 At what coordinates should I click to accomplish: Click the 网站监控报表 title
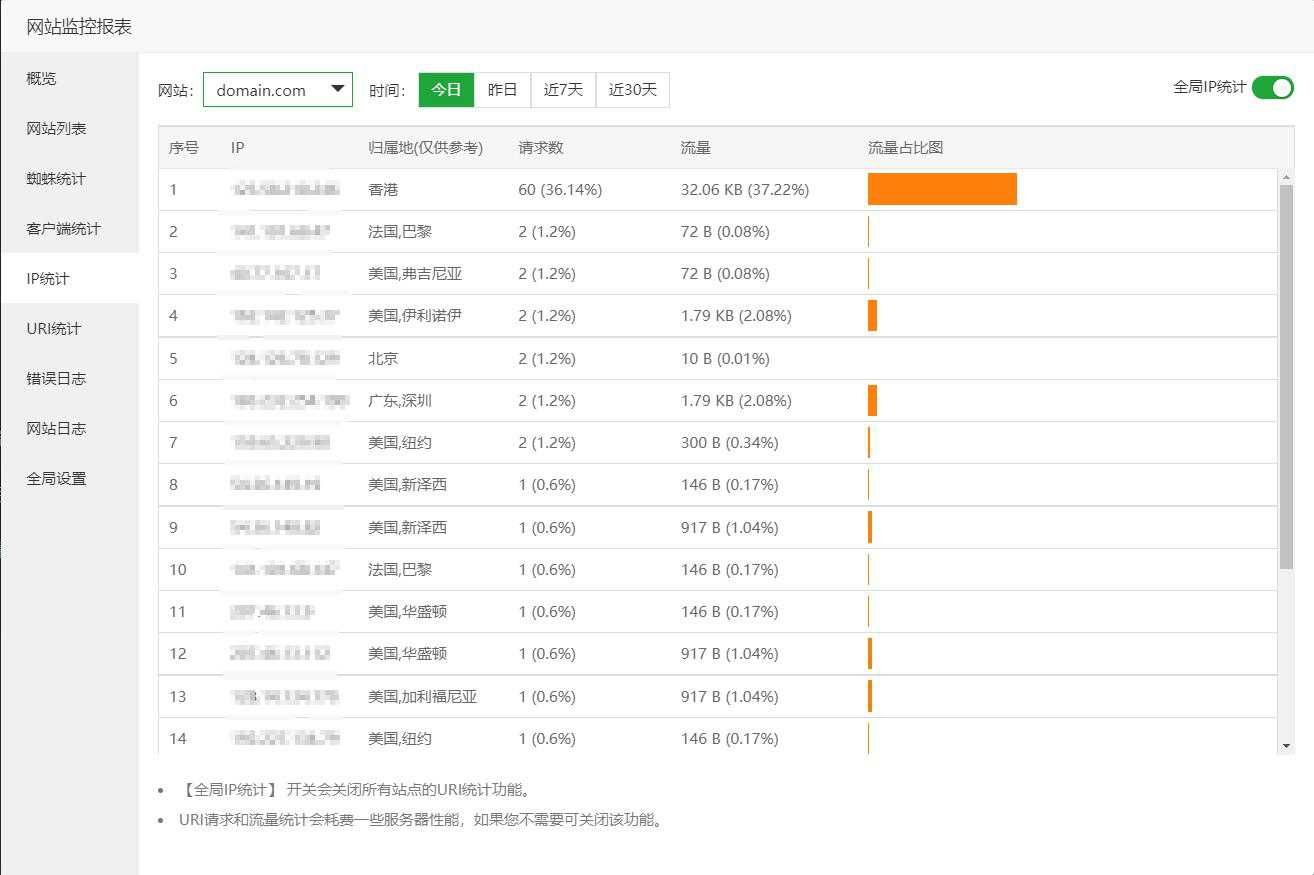tap(79, 27)
